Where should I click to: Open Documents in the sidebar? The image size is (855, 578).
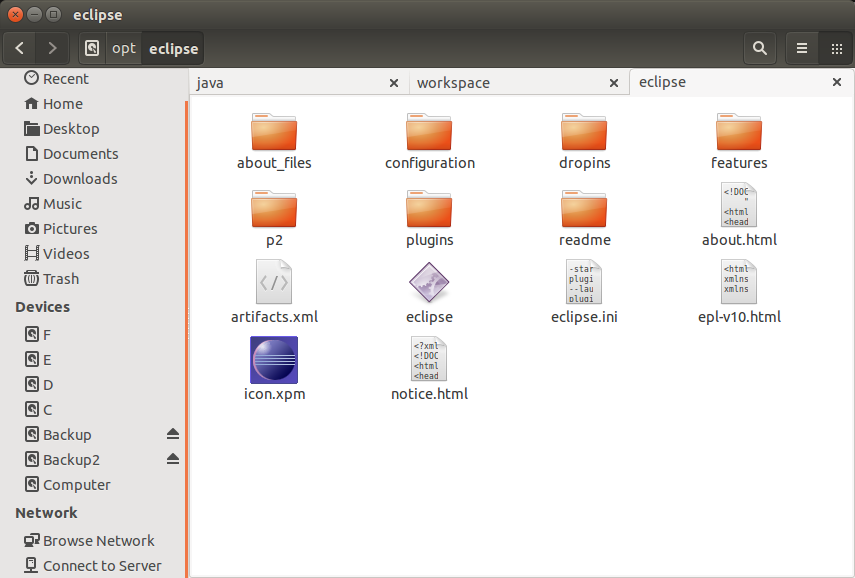click(94, 154)
